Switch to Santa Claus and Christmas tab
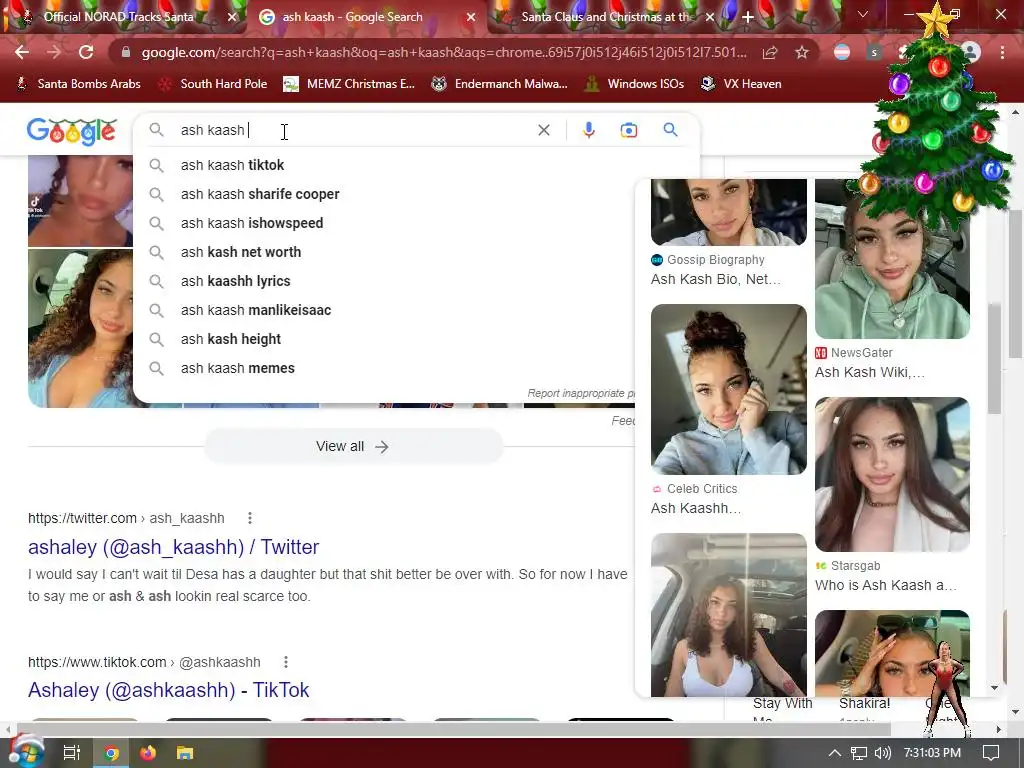The image size is (1024, 768). pyautogui.click(x=605, y=17)
